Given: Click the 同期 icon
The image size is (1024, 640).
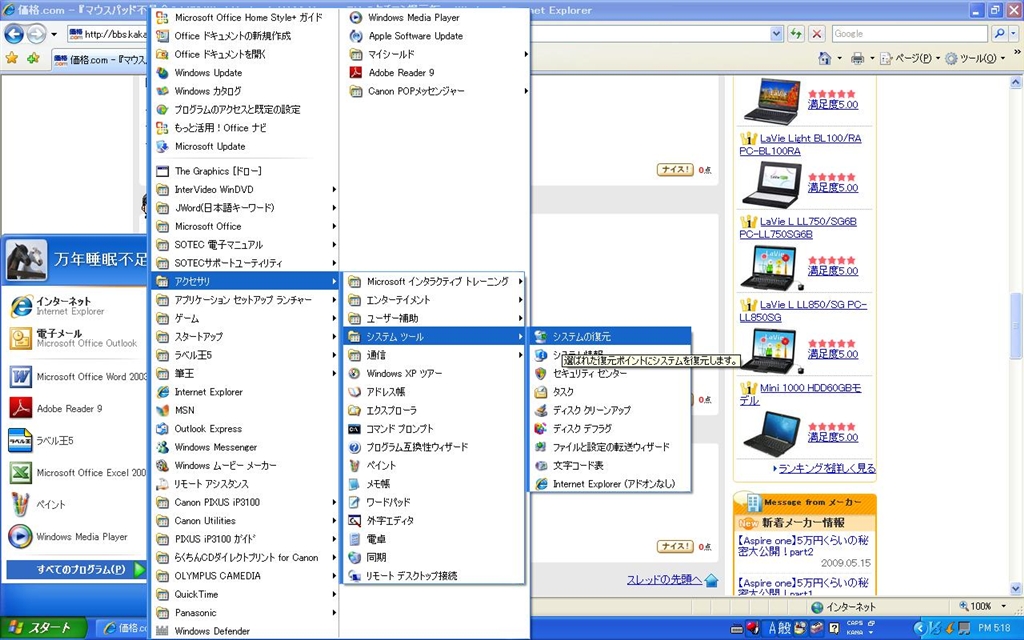Looking at the screenshot, I should click(x=354, y=558).
